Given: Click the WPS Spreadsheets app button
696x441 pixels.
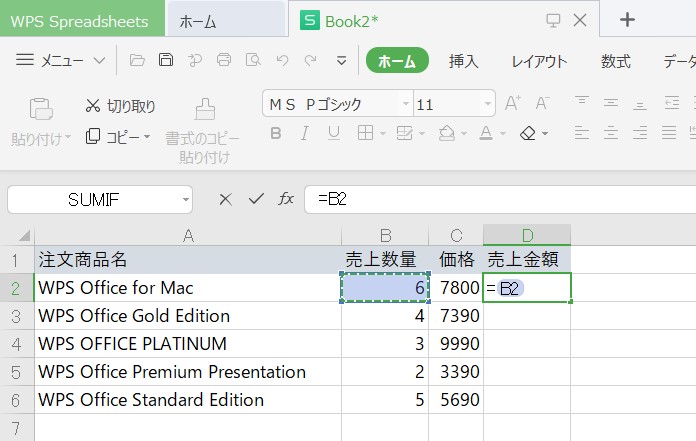Looking at the screenshot, I should (x=82, y=19).
